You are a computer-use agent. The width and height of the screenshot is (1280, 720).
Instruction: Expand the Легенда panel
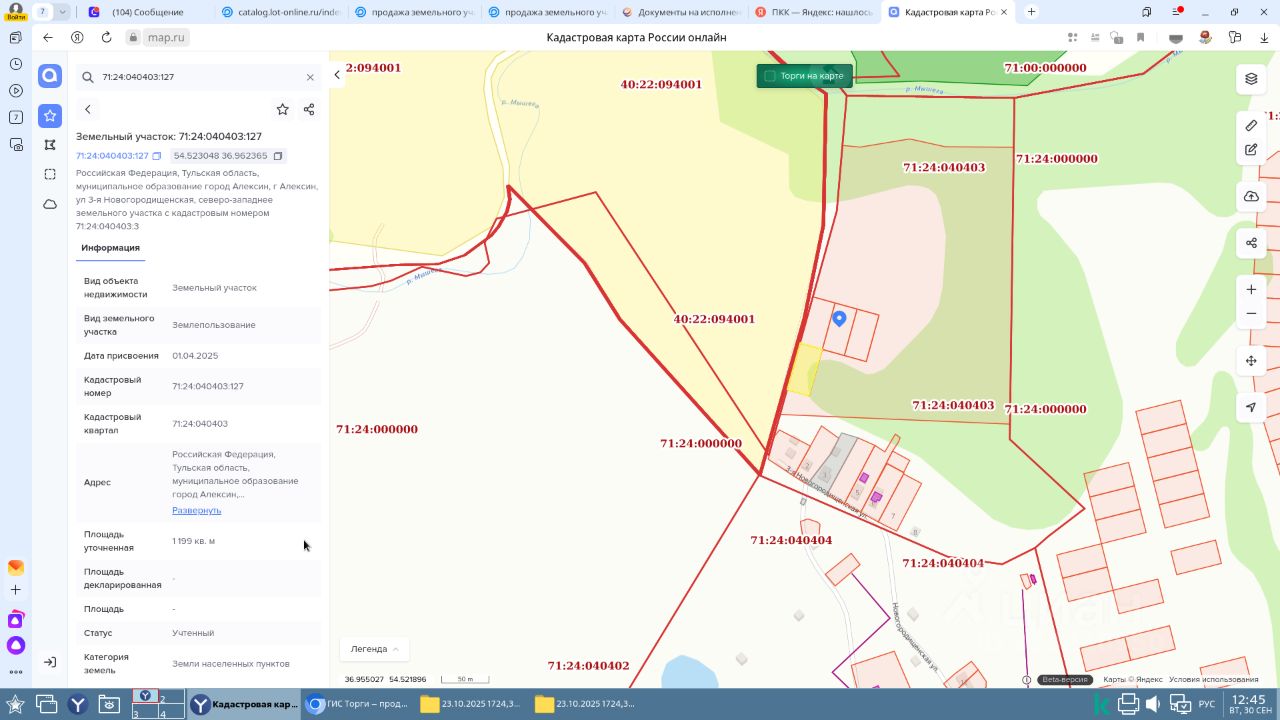pyautogui.click(x=375, y=649)
